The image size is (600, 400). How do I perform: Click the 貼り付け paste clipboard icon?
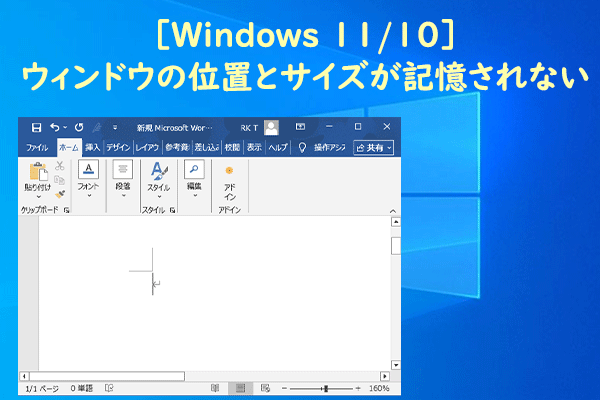(38, 171)
